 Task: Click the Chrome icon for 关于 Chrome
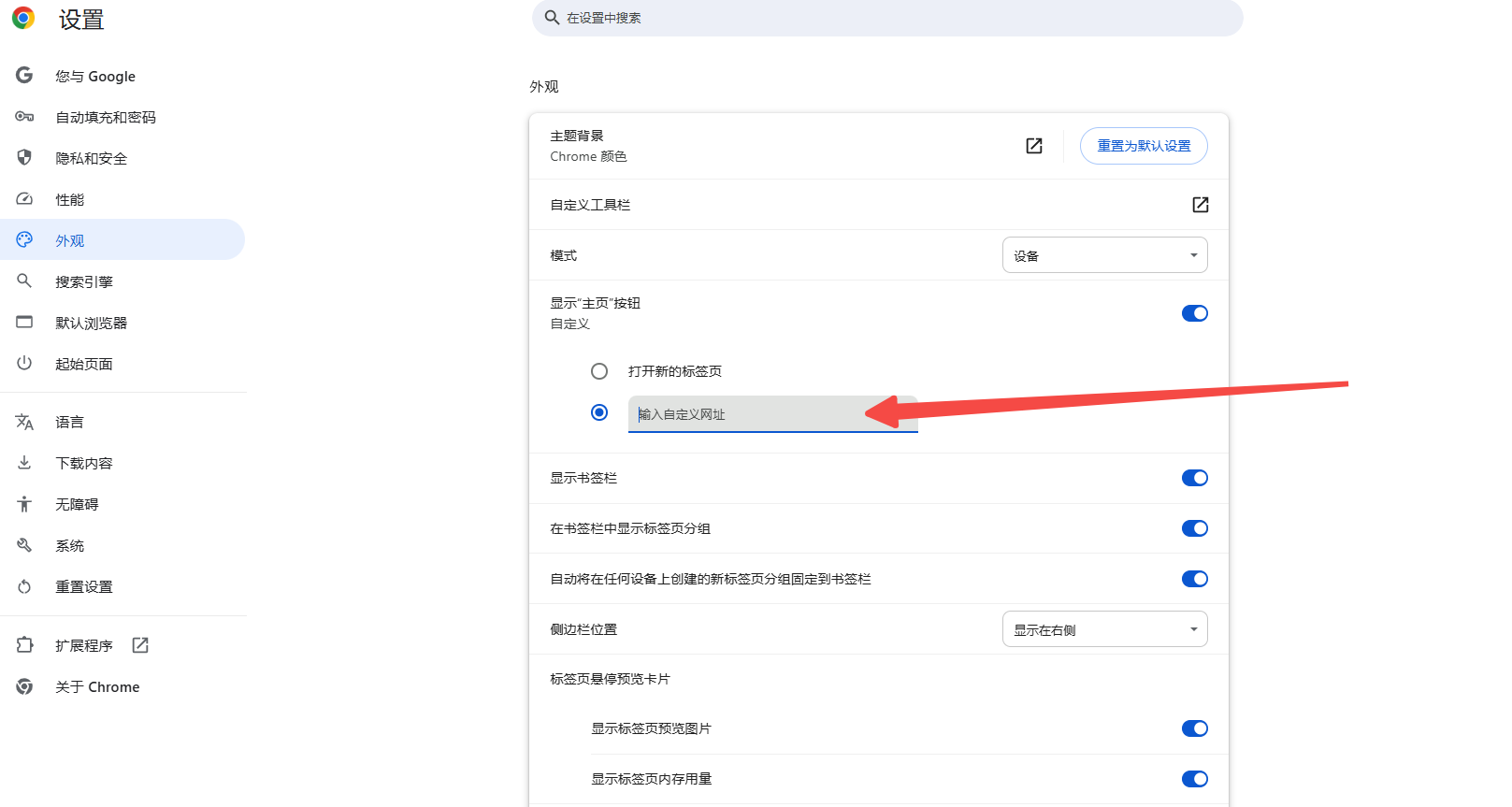coord(24,686)
